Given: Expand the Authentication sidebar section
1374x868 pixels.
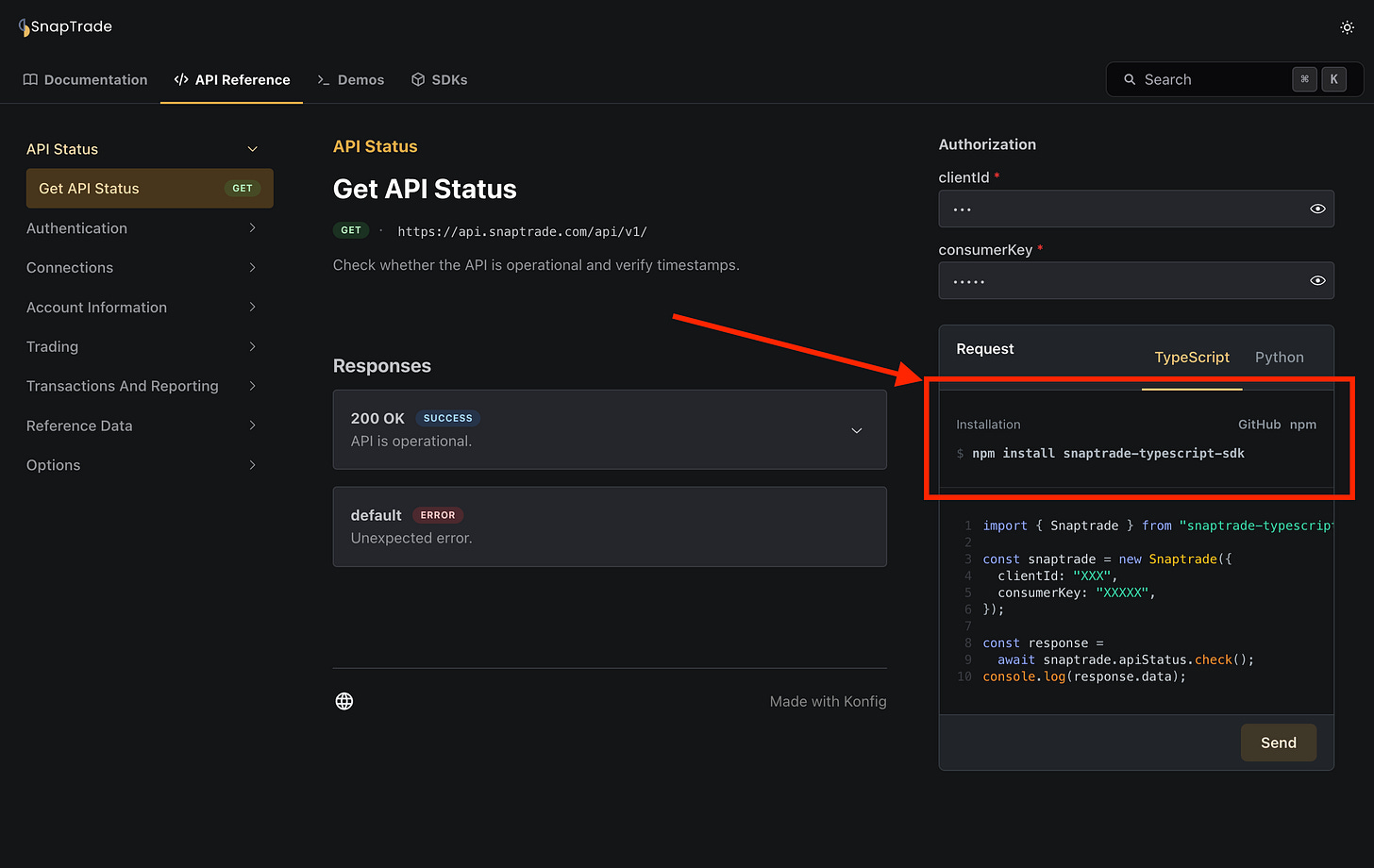Looking at the screenshot, I should [x=252, y=228].
